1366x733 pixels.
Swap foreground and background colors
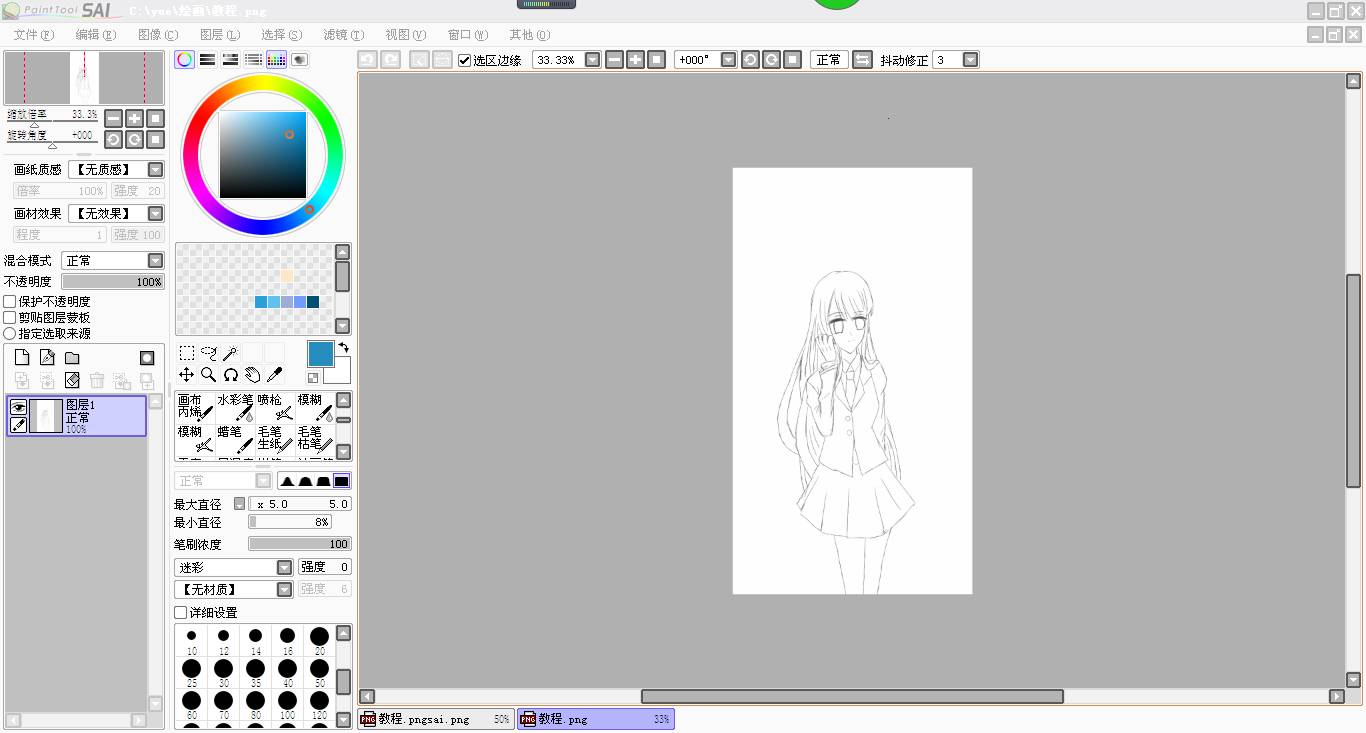coord(344,348)
